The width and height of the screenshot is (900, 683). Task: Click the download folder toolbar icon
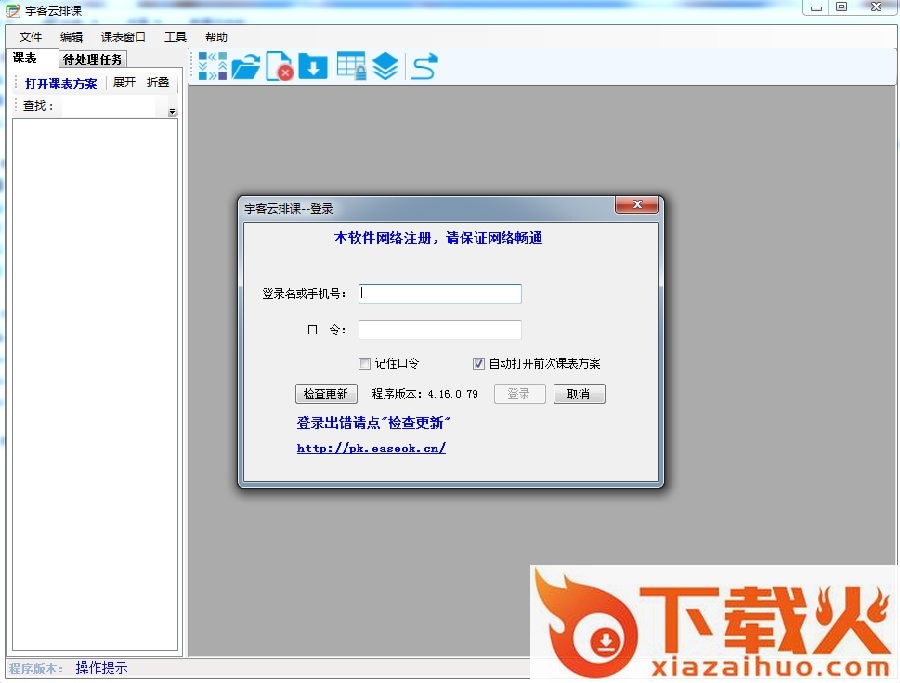(313, 67)
